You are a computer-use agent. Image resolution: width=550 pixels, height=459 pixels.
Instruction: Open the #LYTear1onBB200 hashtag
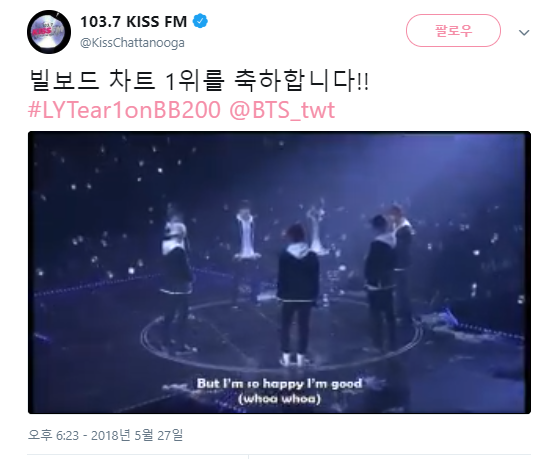(125, 110)
